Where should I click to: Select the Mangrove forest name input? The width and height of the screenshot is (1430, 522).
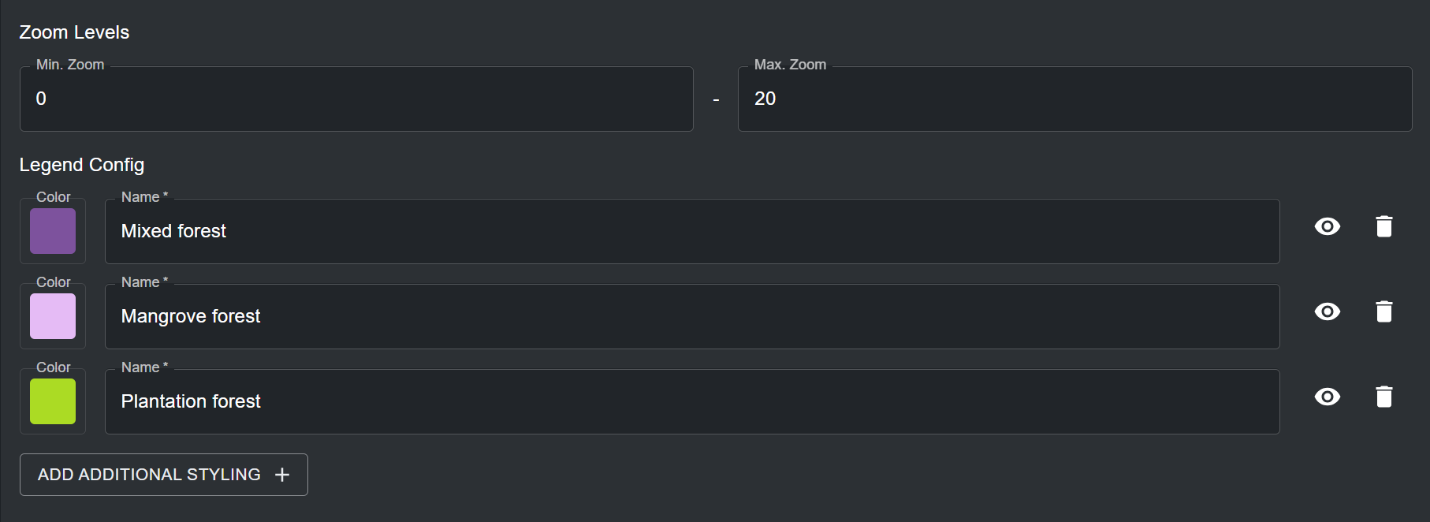pos(692,316)
